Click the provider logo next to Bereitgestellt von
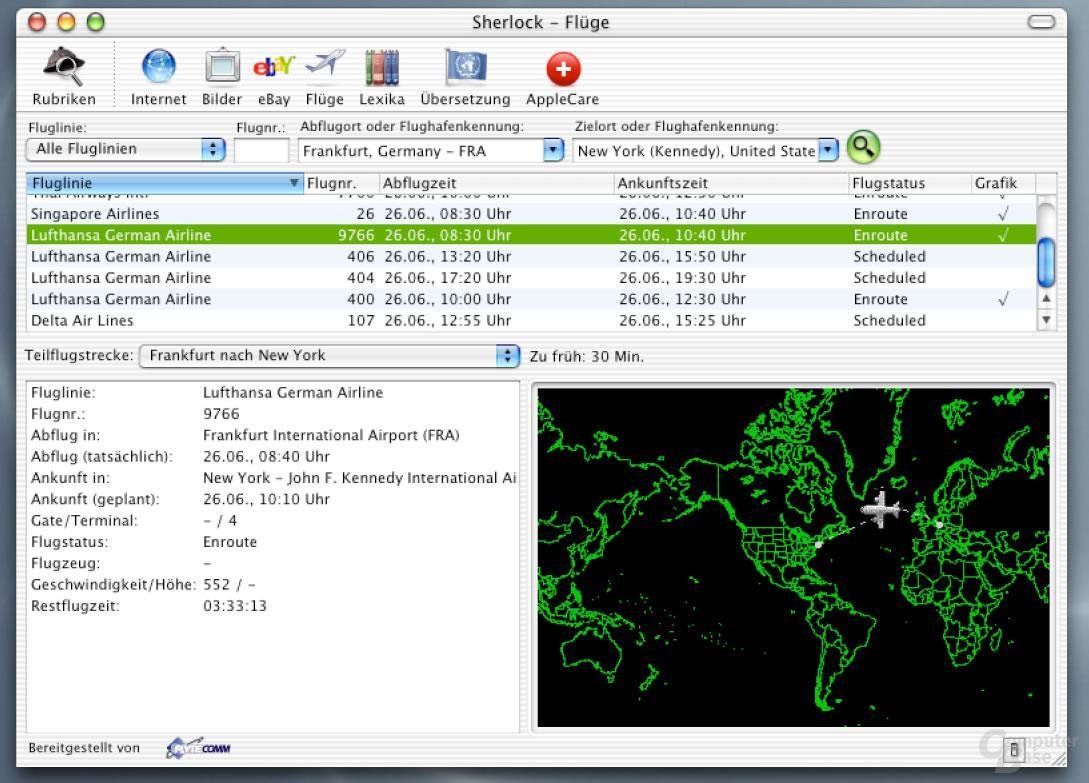The image size is (1089, 783). click(199, 748)
